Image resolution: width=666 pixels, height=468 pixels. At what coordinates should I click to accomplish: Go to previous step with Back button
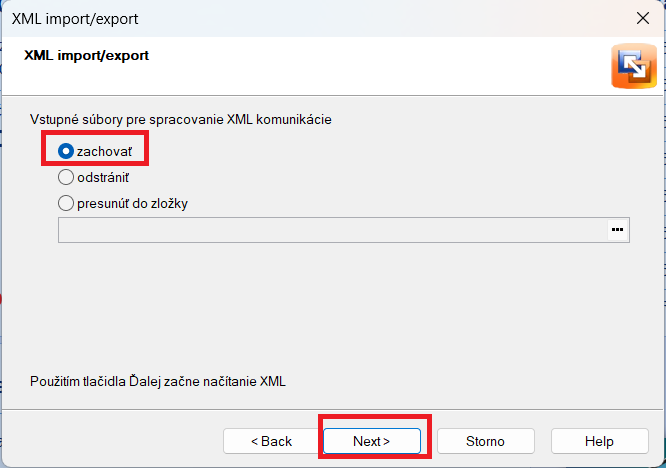272,441
